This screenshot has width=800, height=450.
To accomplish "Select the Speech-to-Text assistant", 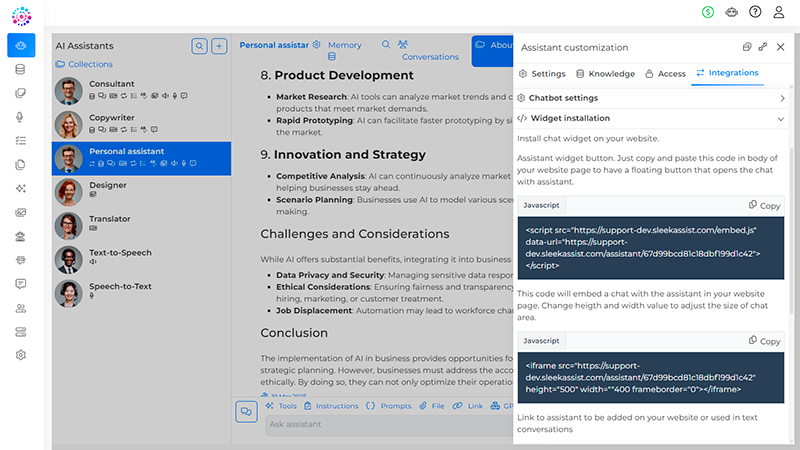I will point(141,293).
